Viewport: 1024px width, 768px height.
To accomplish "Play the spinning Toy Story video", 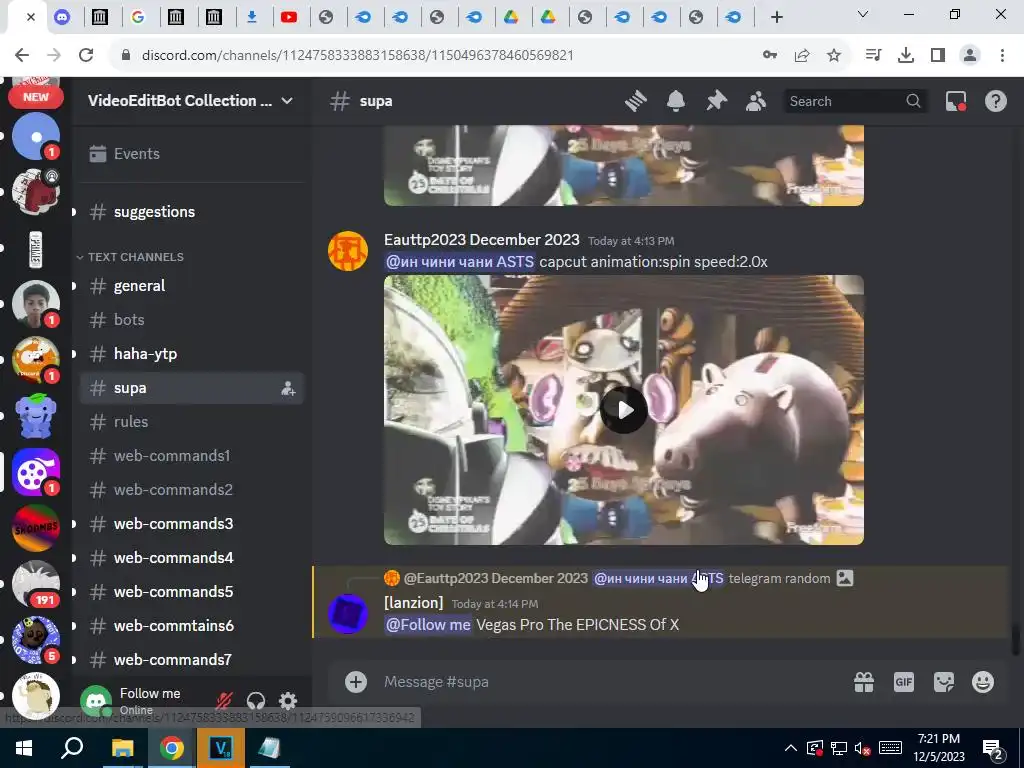I will click(x=624, y=410).
